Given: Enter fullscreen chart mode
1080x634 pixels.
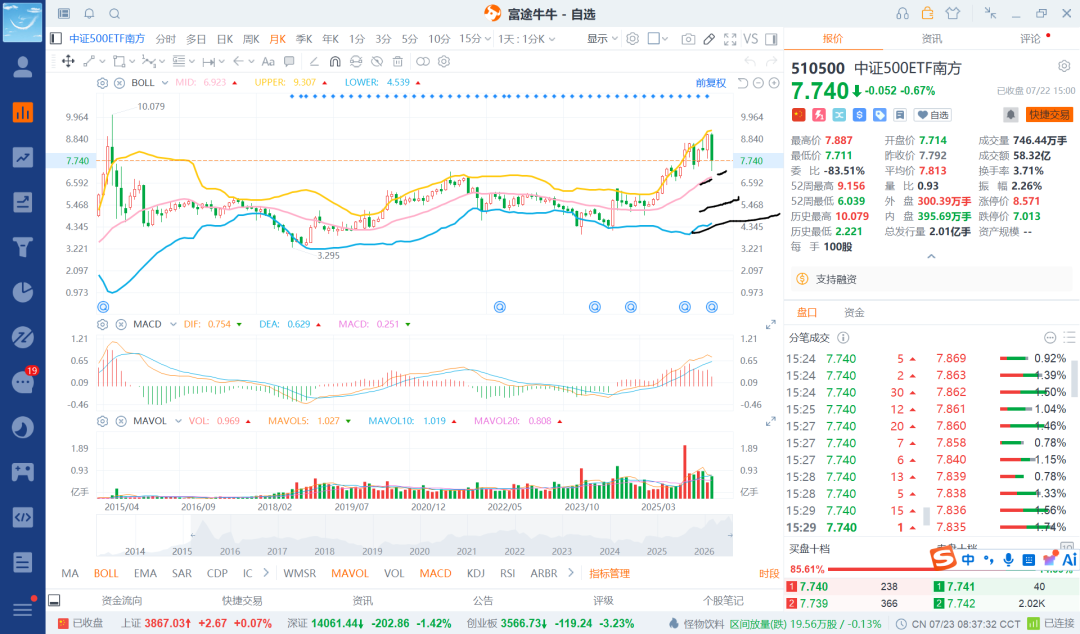Looking at the screenshot, I should (730, 39).
